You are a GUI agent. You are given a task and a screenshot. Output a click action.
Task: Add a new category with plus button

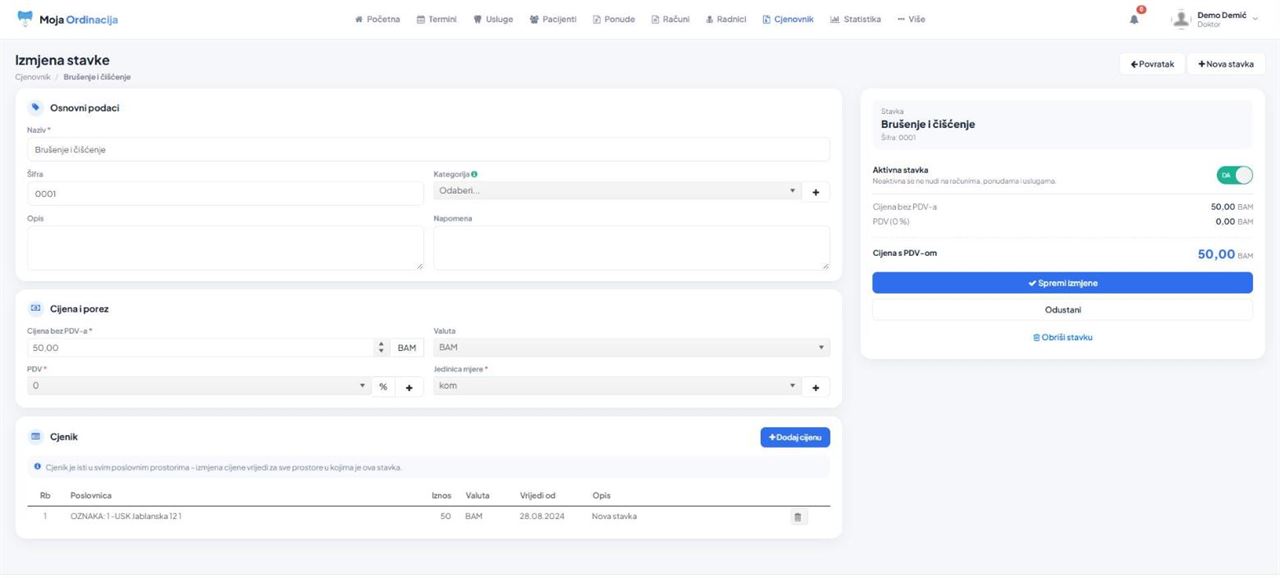pos(815,191)
